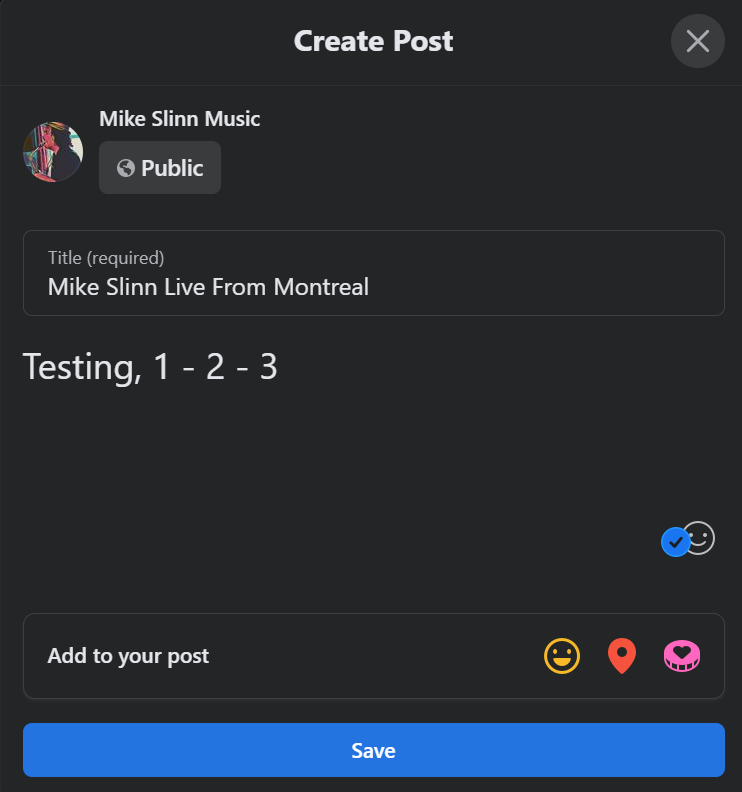Open the emoji picker in the post body
The height and width of the screenshot is (792, 742).
coord(700,538)
